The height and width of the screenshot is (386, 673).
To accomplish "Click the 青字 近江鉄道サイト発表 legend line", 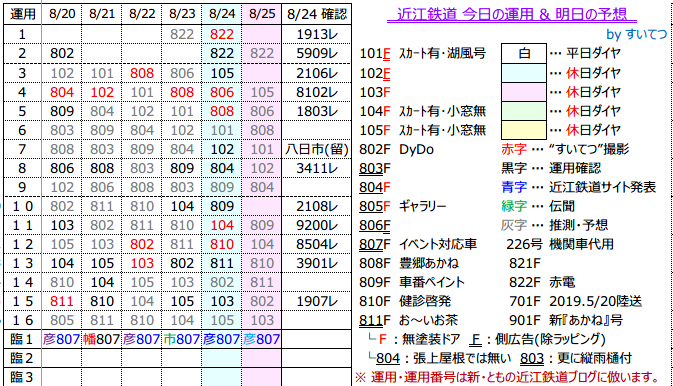I will coord(579,187).
